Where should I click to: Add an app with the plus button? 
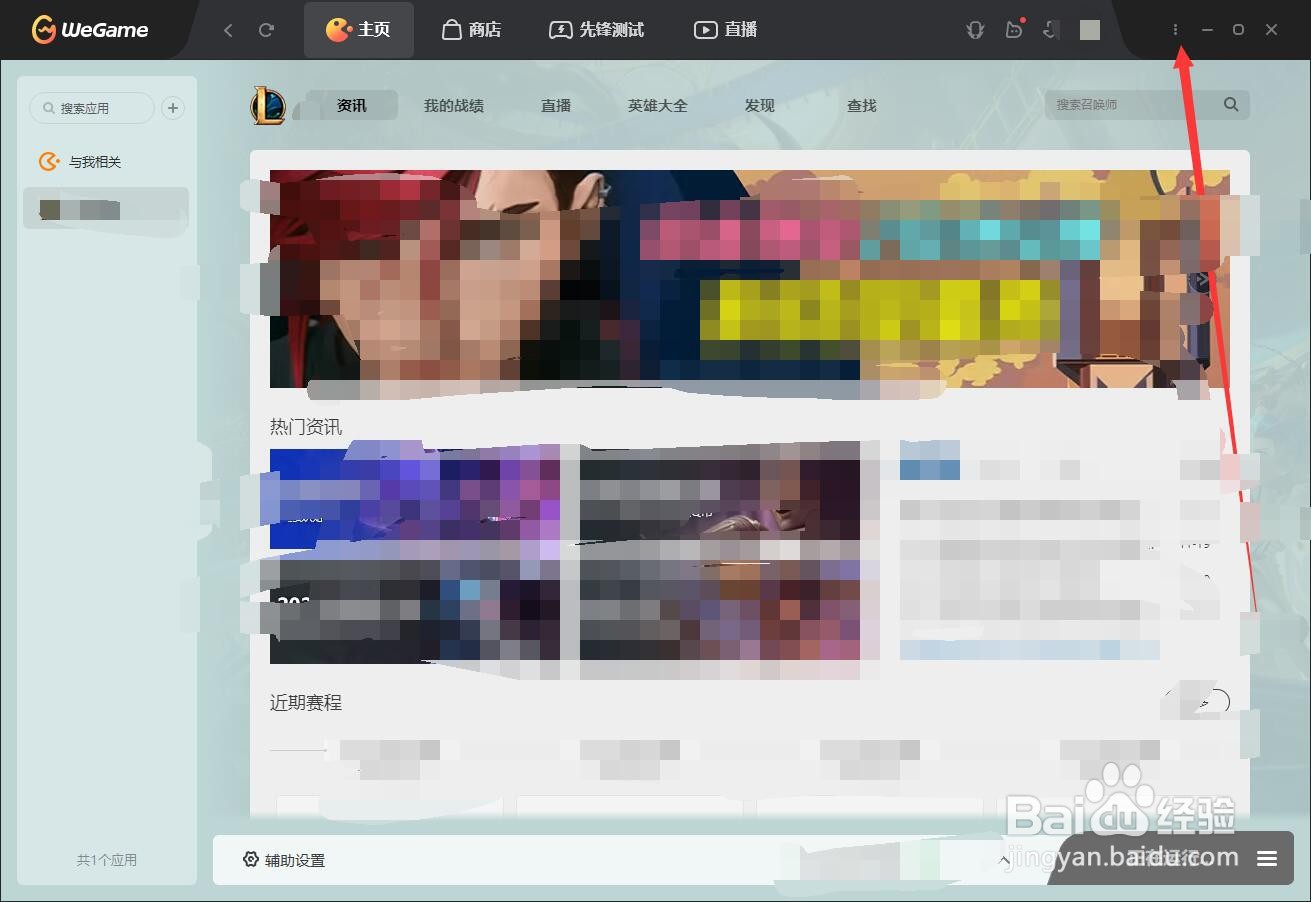[173, 108]
